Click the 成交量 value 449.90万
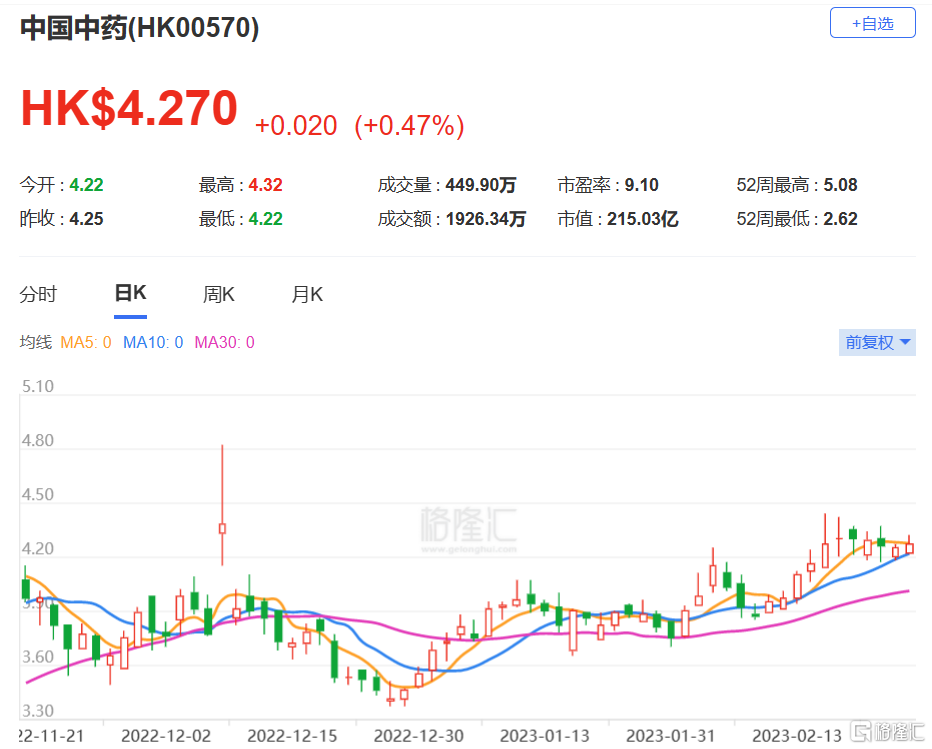The height and width of the screenshot is (749, 932). (x=480, y=185)
